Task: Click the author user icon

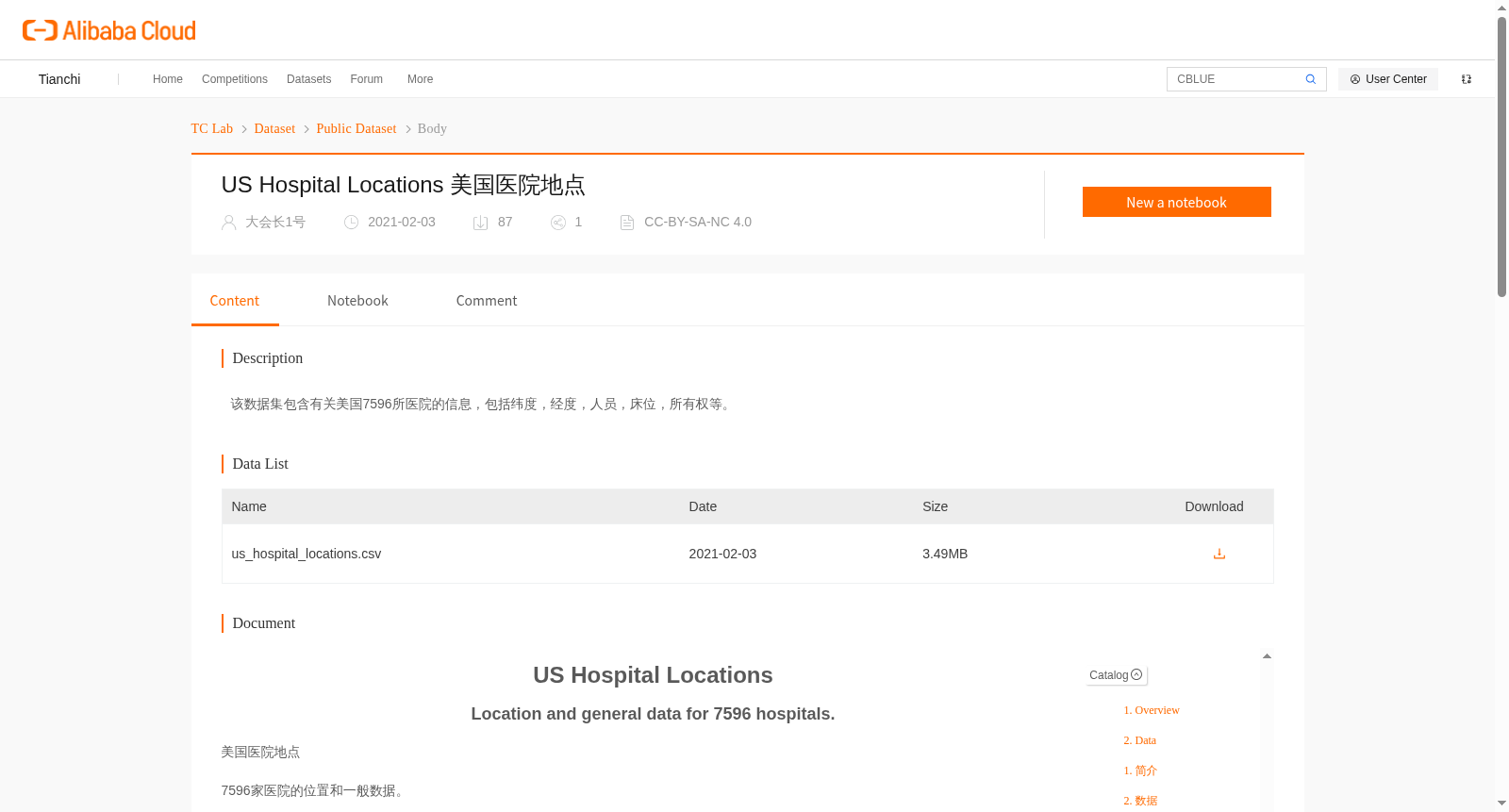Action: point(228,223)
